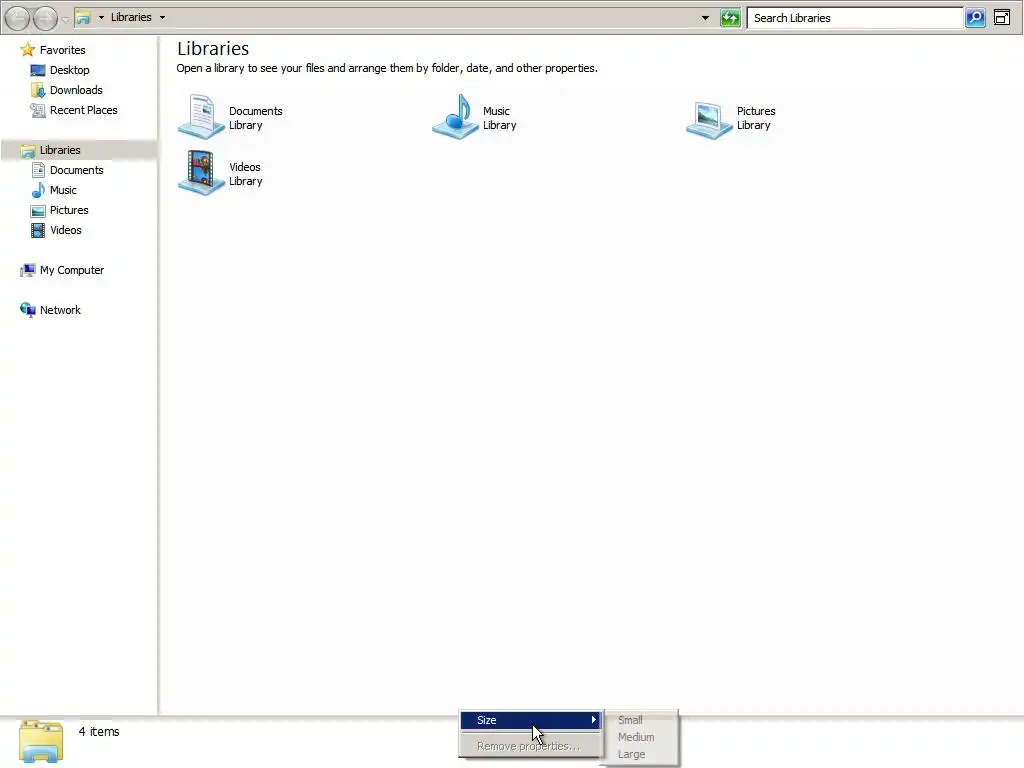Click the Libraries icon in sidebar
1024x768 pixels.
click(27, 151)
